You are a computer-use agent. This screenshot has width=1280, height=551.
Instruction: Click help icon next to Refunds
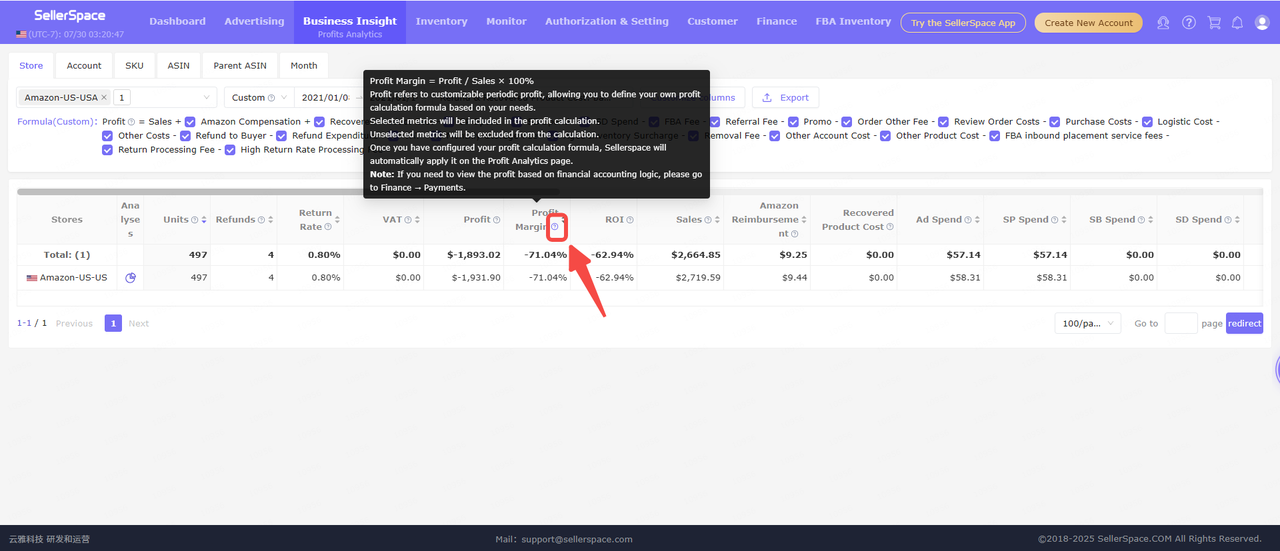pos(262,220)
